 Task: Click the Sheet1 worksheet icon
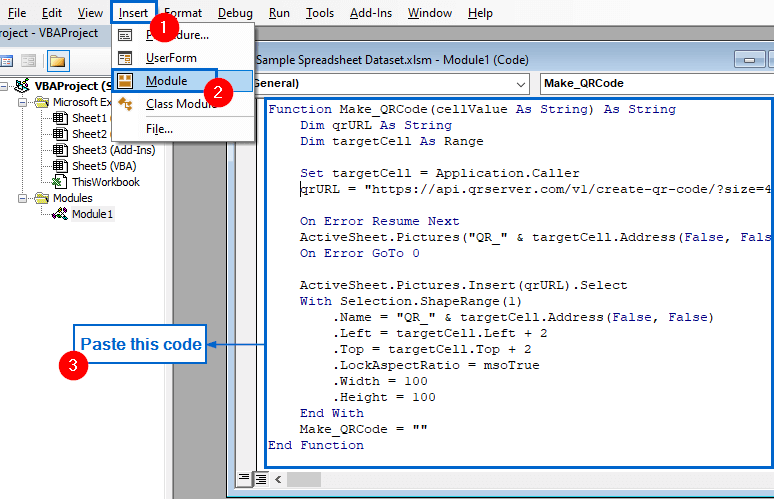point(60,118)
